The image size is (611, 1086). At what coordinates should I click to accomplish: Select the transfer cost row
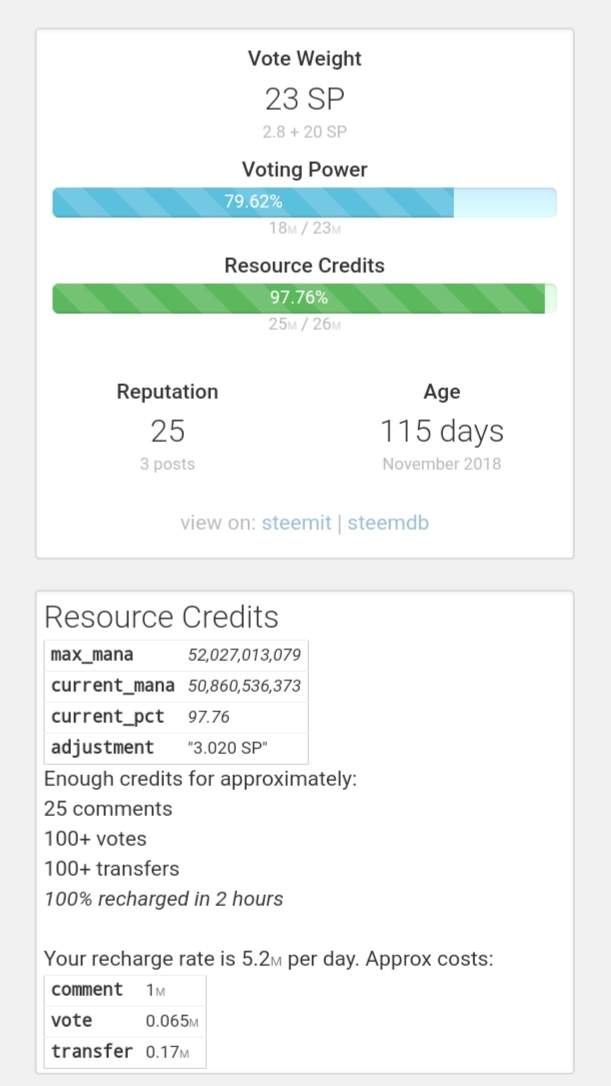(124, 1052)
